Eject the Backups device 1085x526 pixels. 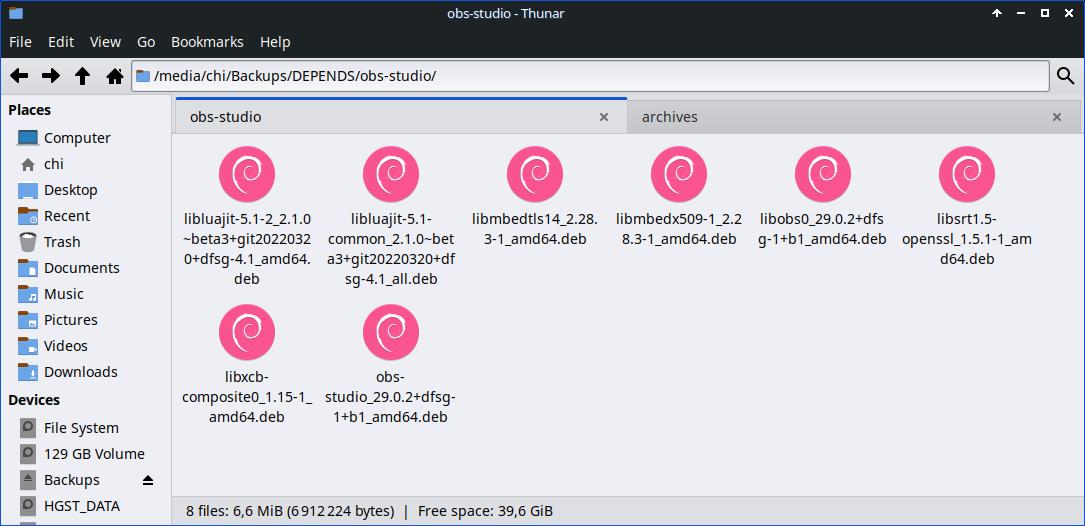pyautogui.click(x=147, y=480)
